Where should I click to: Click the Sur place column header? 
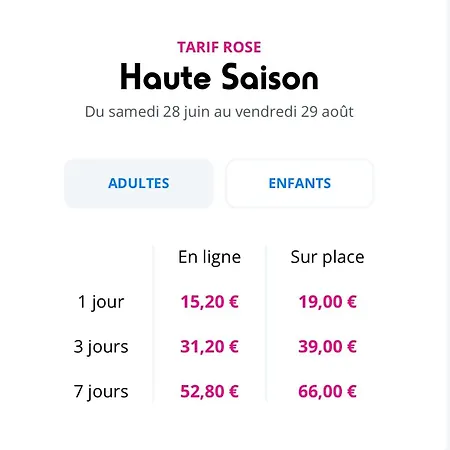327,257
